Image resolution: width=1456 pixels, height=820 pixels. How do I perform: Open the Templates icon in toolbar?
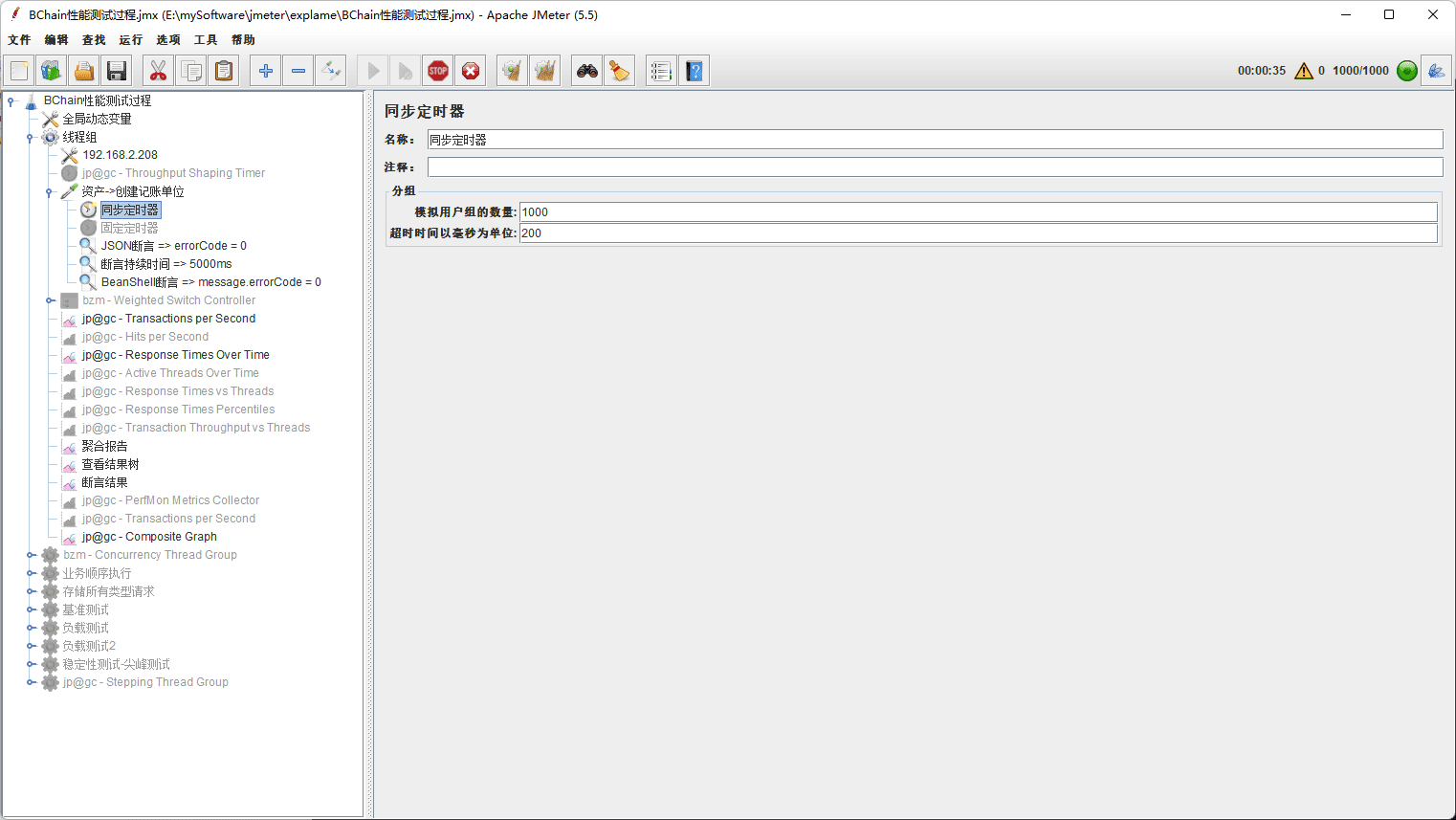52,71
